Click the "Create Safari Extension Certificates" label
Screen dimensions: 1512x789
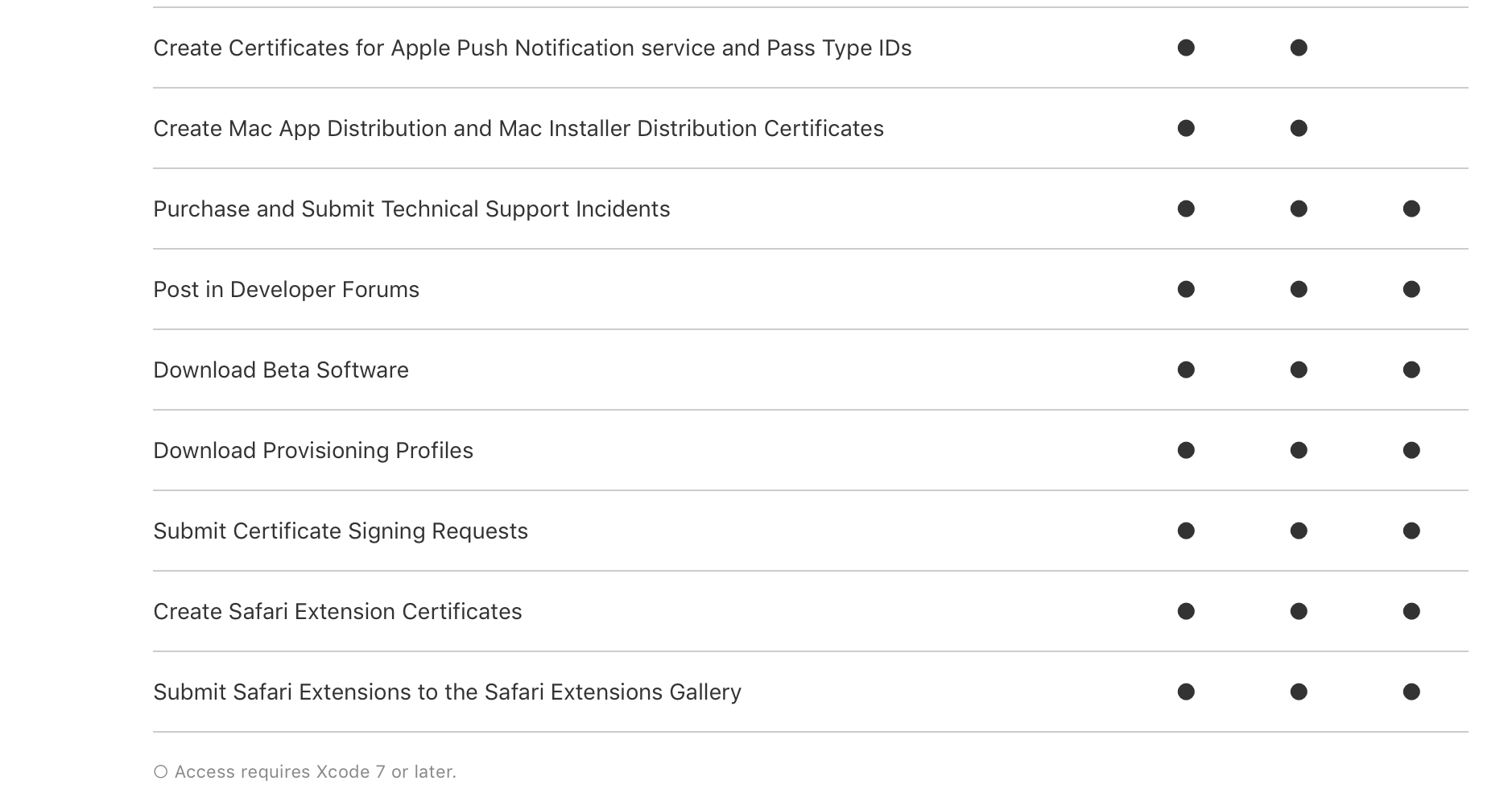tap(337, 612)
